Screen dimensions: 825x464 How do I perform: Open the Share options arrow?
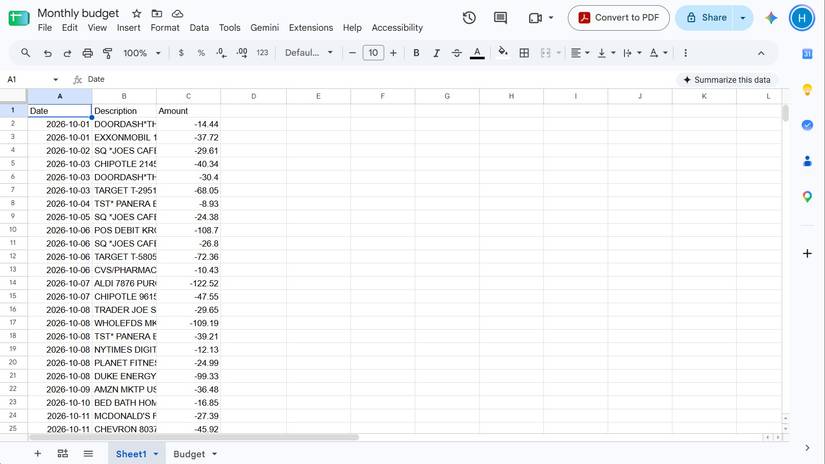pyautogui.click(x=743, y=18)
